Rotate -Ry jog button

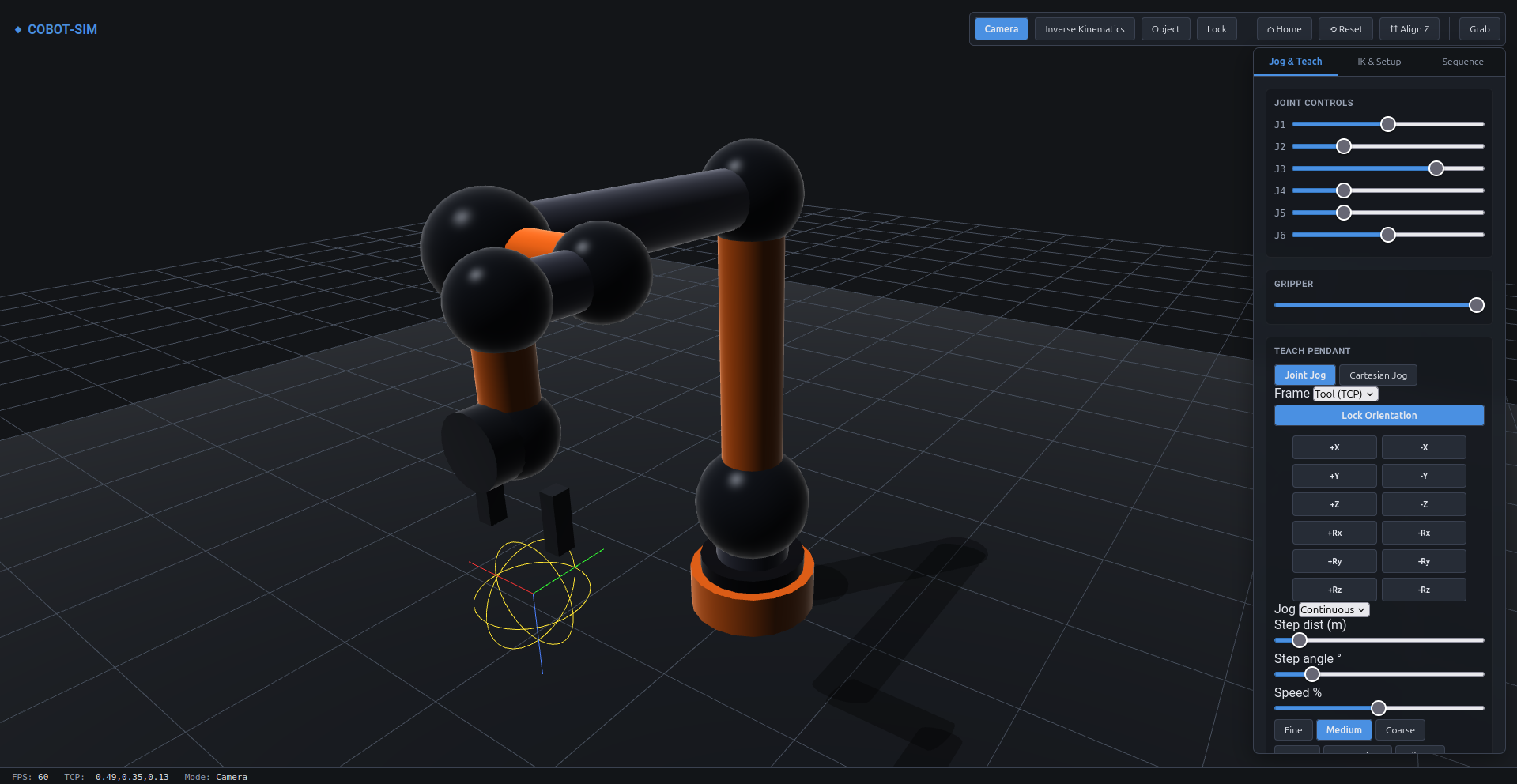1424,561
